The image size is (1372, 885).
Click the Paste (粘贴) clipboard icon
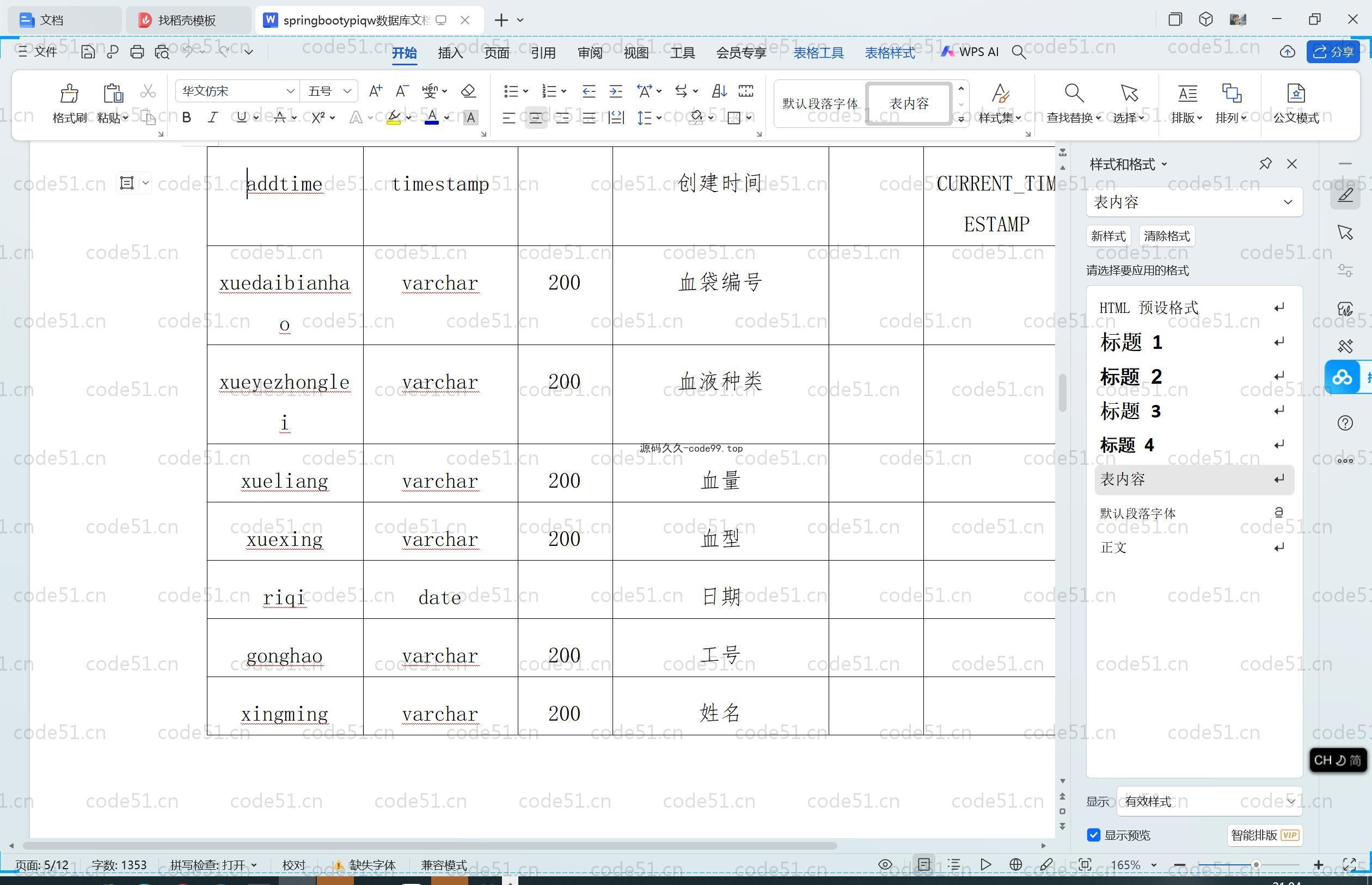[113, 93]
